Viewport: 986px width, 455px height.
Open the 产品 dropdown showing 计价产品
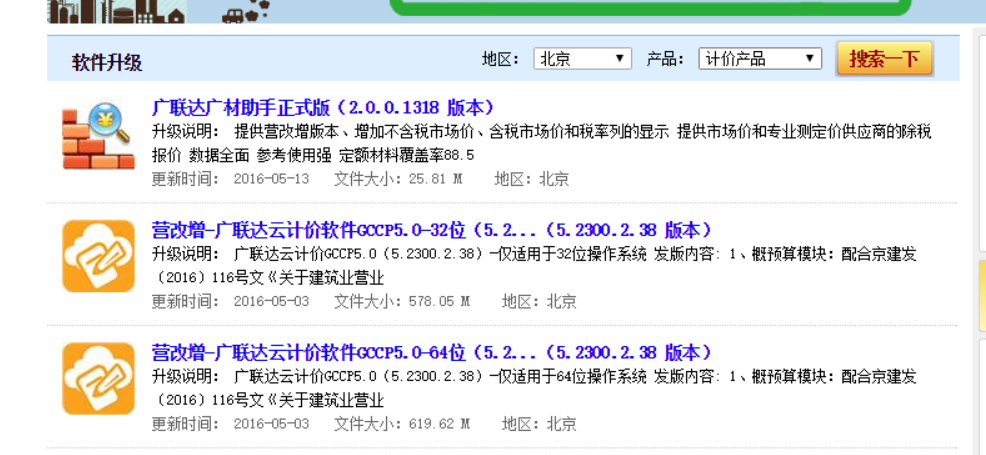[x=760, y=59]
